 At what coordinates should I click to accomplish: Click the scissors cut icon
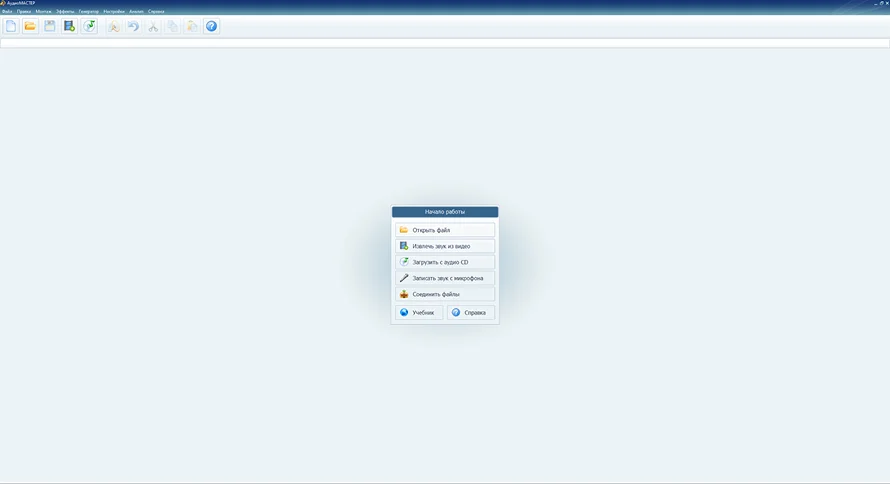click(x=153, y=26)
